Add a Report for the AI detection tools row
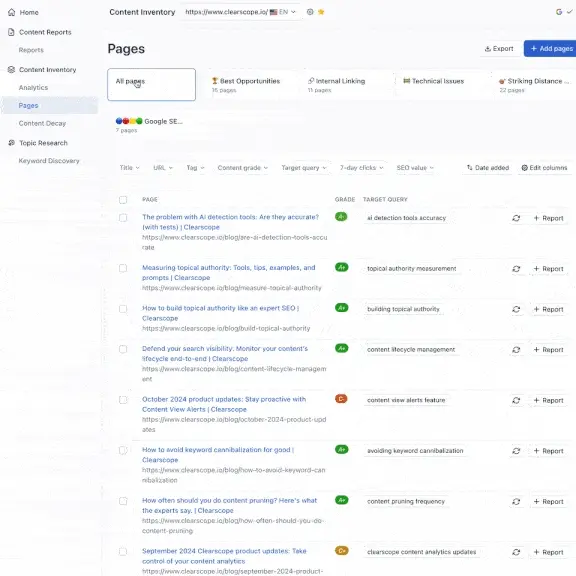576x576 pixels. (548, 218)
